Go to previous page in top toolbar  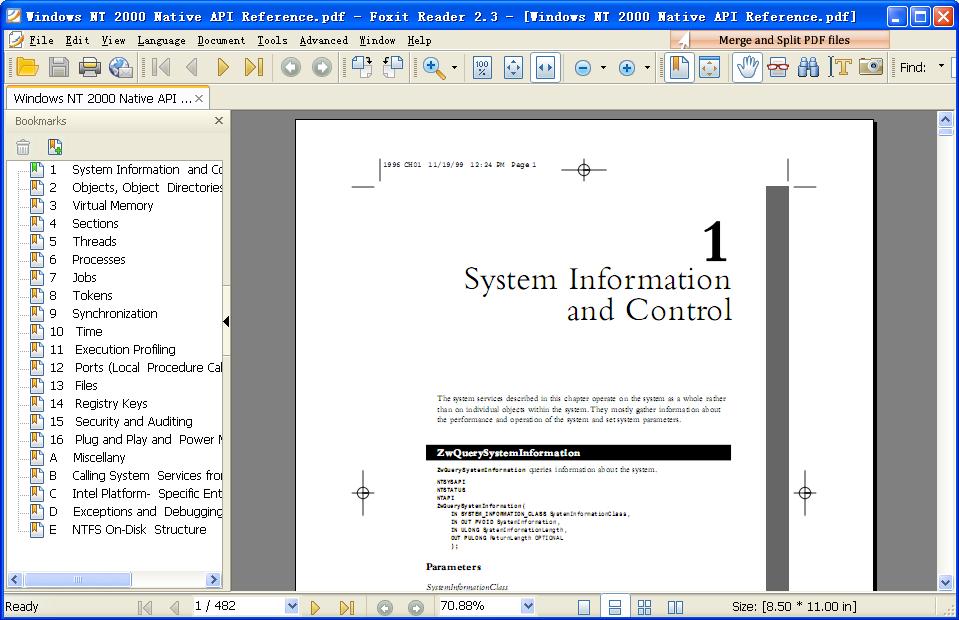click(x=191, y=67)
